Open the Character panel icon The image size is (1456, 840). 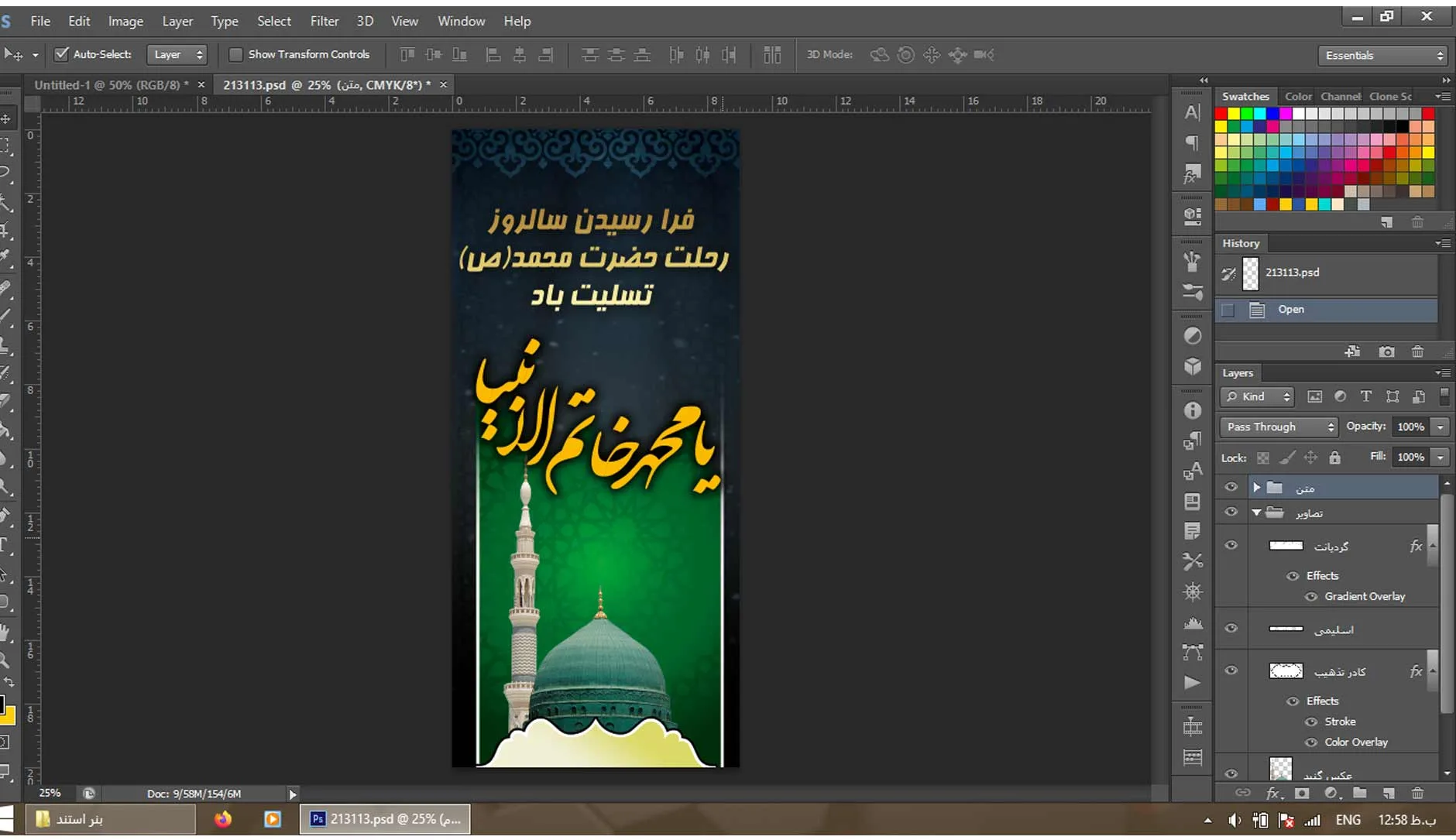click(1193, 113)
